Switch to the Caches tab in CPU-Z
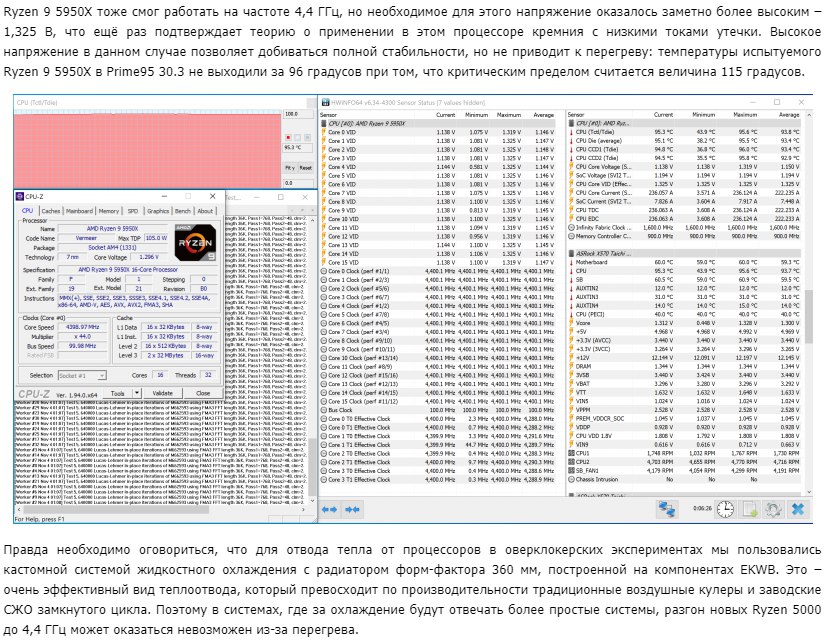826x644 pixels. [x=51, y=211]
